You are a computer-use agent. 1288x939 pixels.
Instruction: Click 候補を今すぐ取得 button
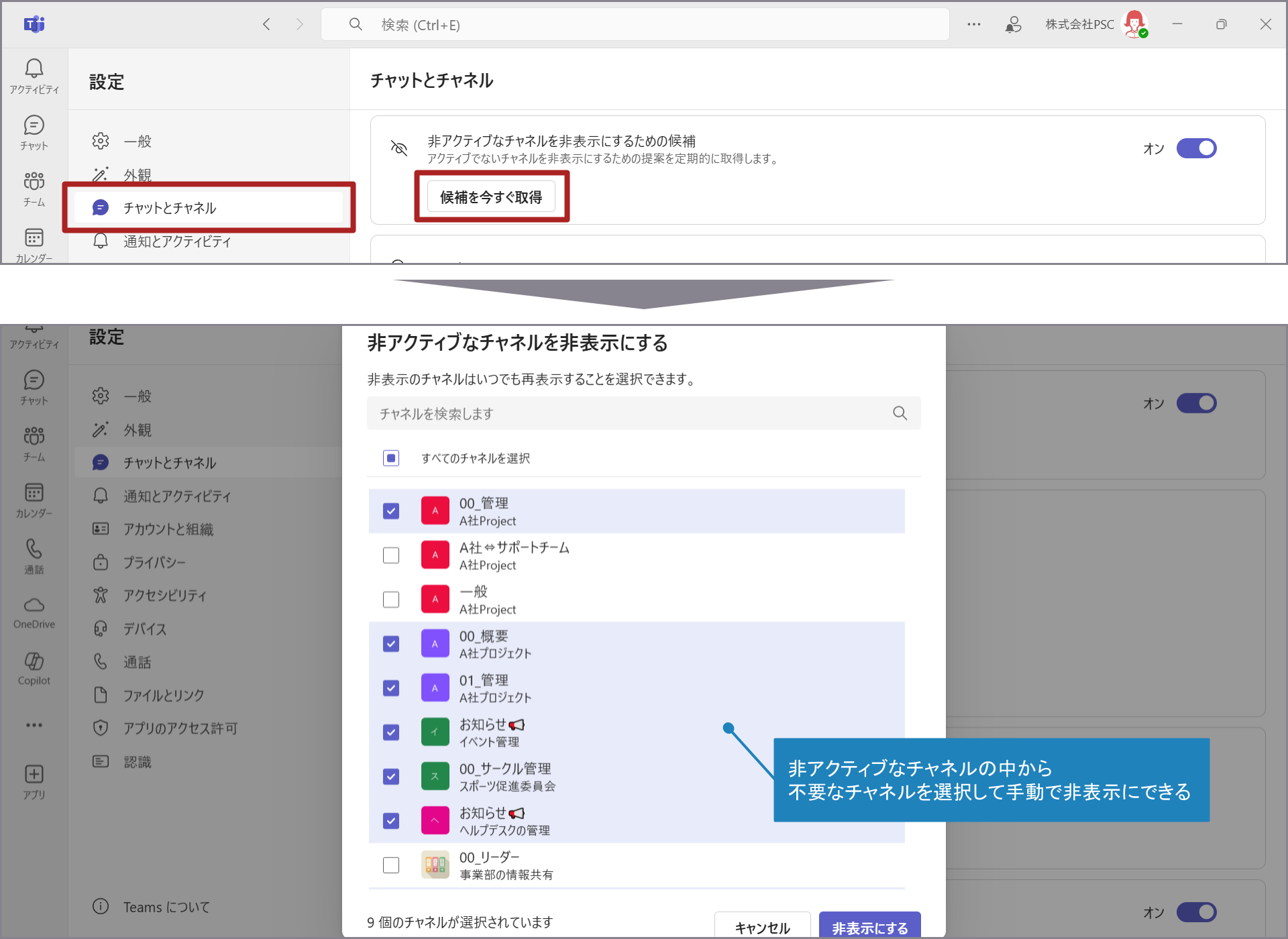(x=491, y=197)
